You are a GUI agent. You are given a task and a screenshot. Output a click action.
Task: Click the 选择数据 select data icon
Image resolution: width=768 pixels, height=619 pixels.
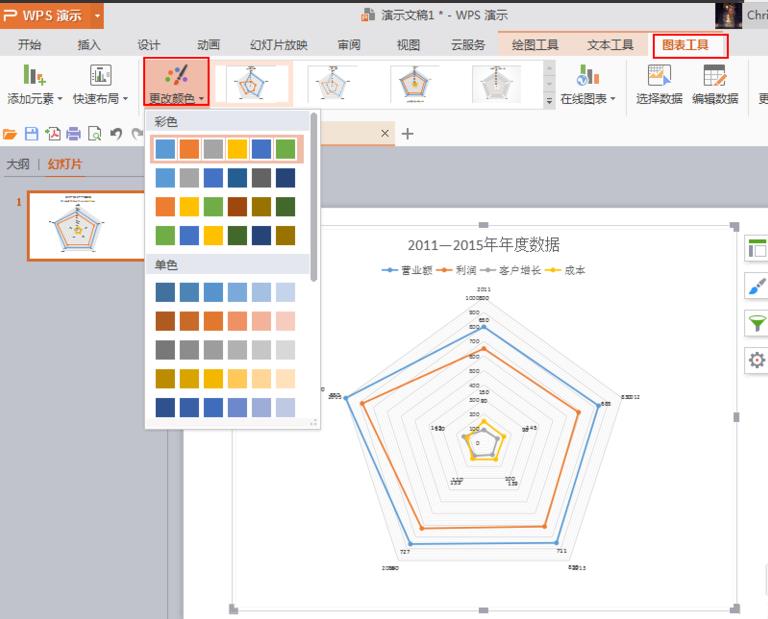(x=659, y=75)
